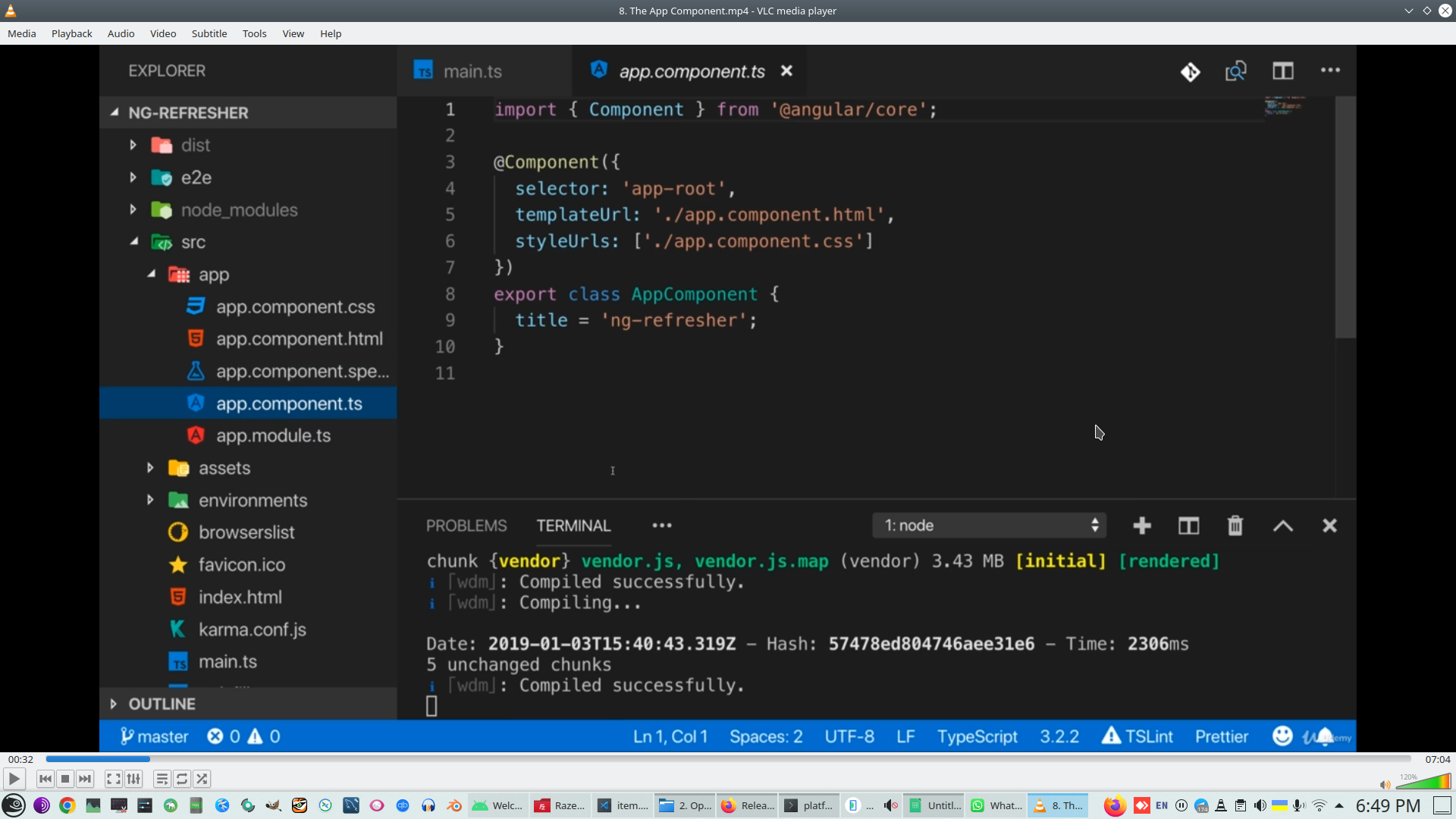Maximize the panel with the chevron icon

[1282, 525]
